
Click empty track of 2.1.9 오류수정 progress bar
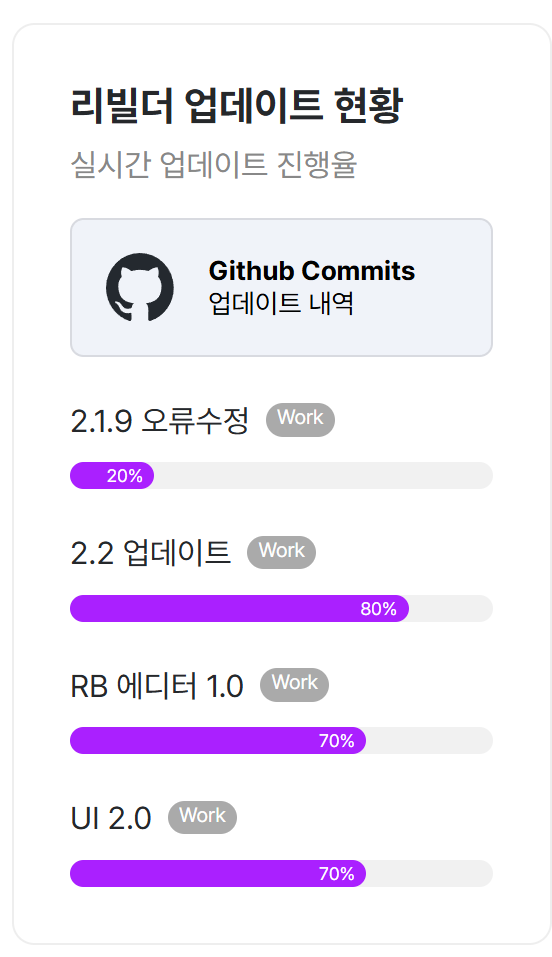click(x=323, y=475)
